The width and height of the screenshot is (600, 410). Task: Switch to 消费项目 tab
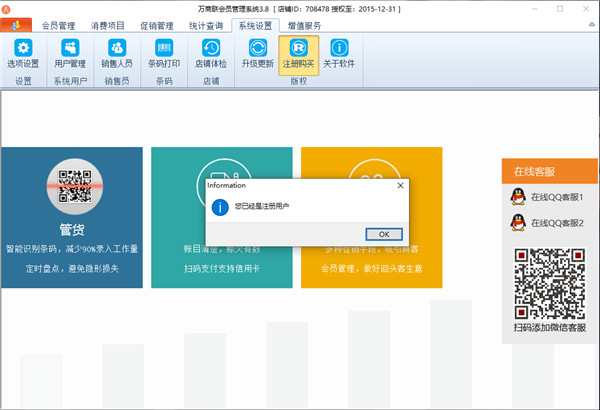(x=106, y=25)
